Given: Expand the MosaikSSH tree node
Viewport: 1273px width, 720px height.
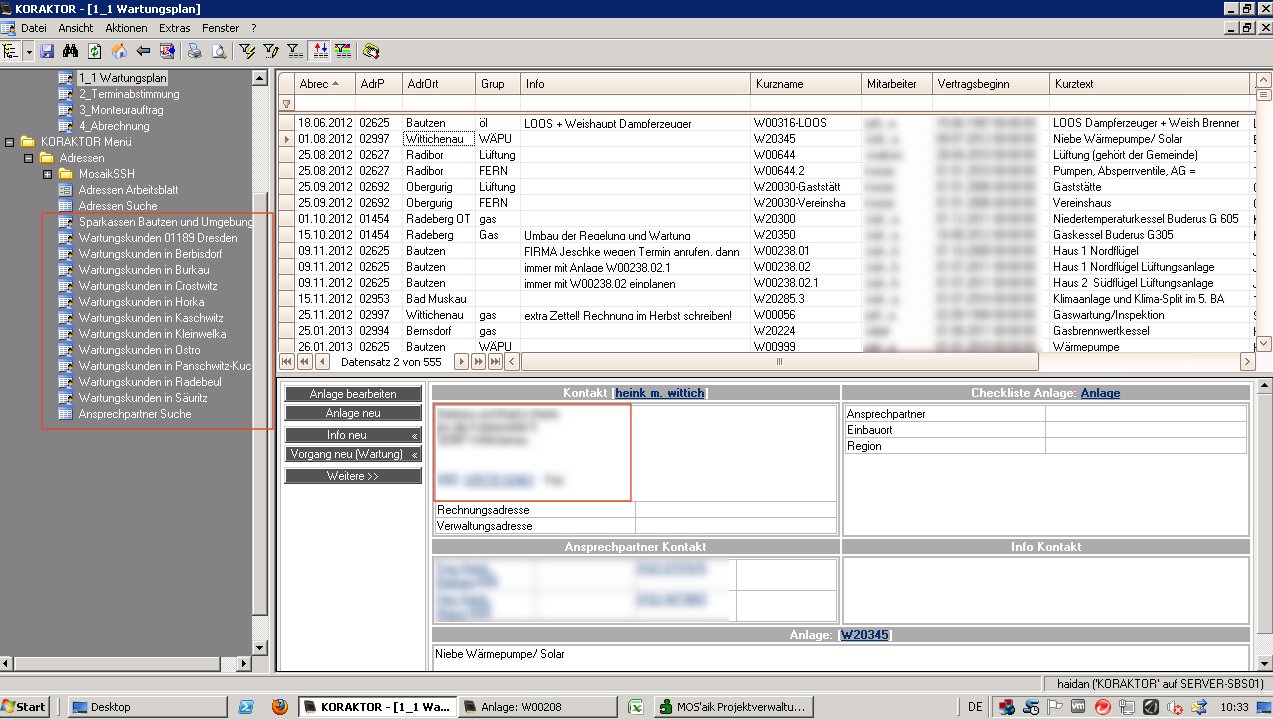Looking at the screenshot, I should coord(46,174).
